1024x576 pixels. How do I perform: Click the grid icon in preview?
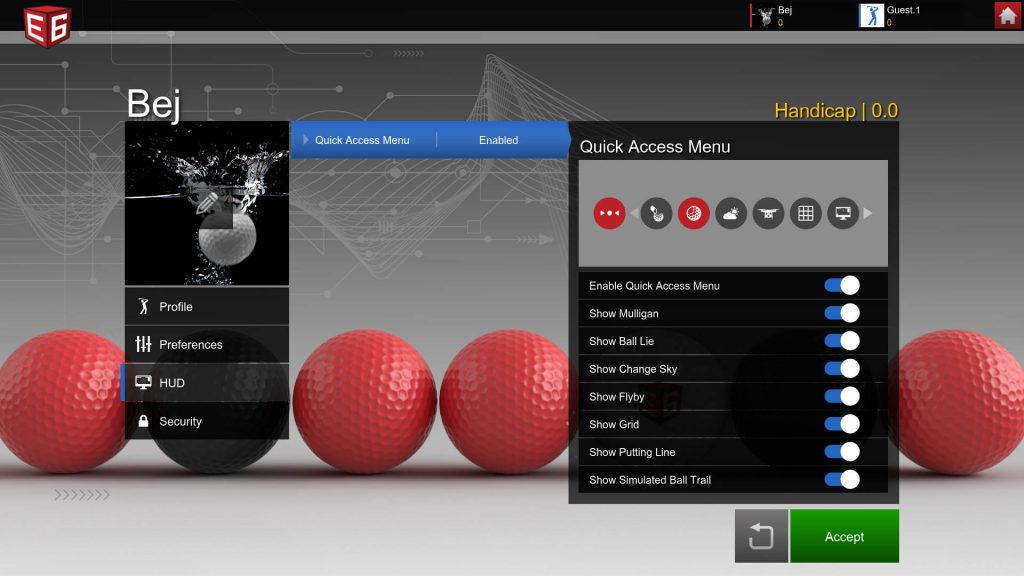[x=806, y=214]
